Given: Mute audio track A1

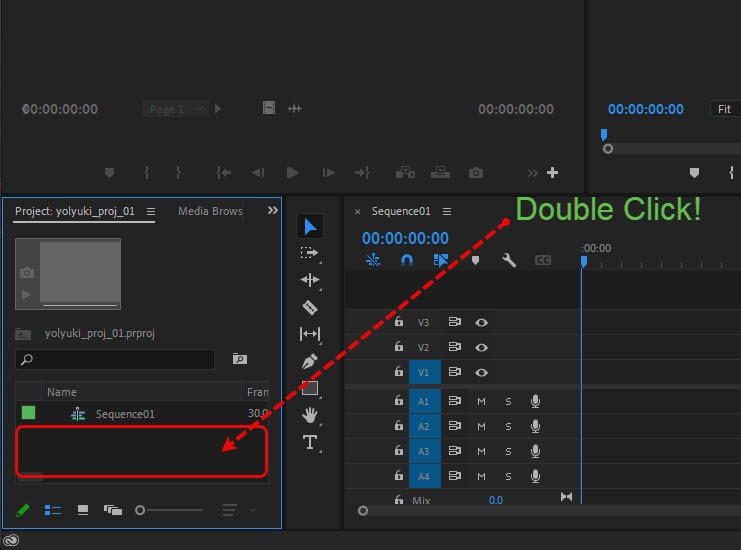Looking at the screenshot, I should (481, 401).
